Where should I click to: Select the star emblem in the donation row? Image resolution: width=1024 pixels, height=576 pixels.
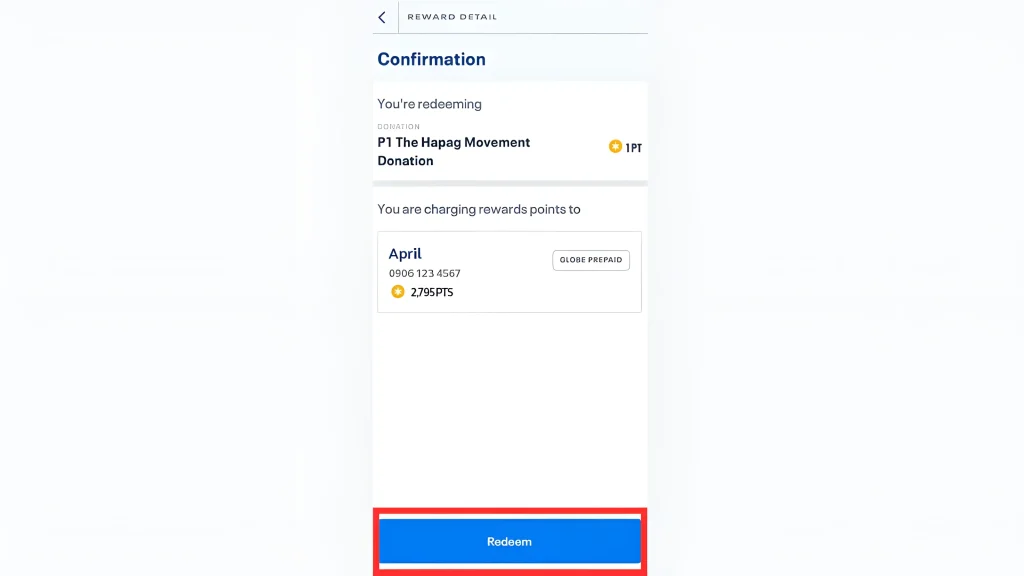coord(616,146)
